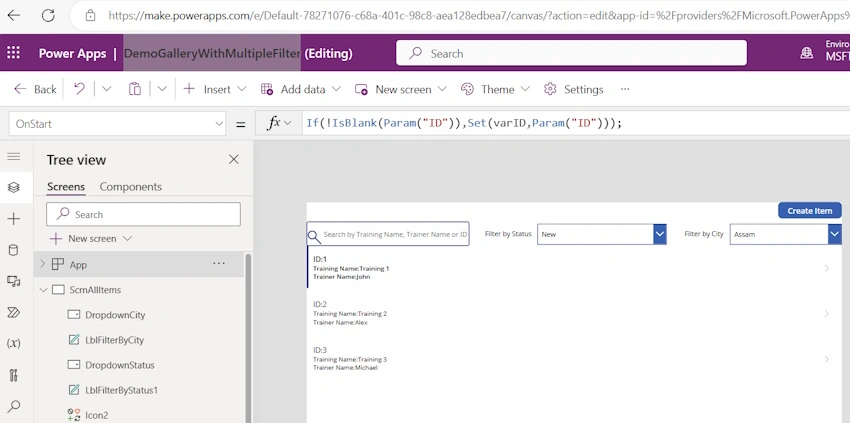Screen dimensions: 850x423
Task: Open the Advanced tools icon in the left rail
Action: point(14,375)
